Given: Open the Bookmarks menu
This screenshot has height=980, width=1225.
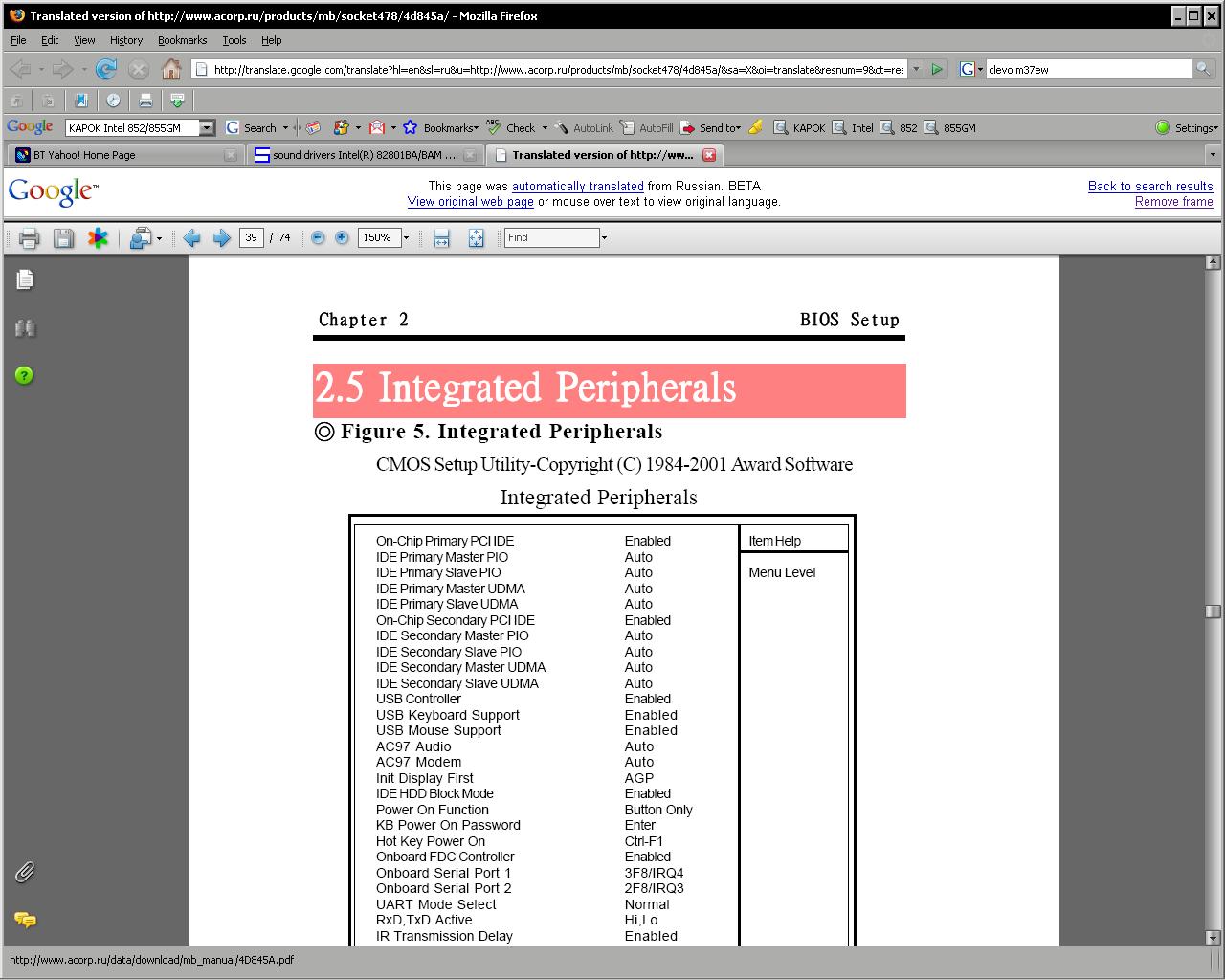Looking at the screenshot, I should 182,40.
